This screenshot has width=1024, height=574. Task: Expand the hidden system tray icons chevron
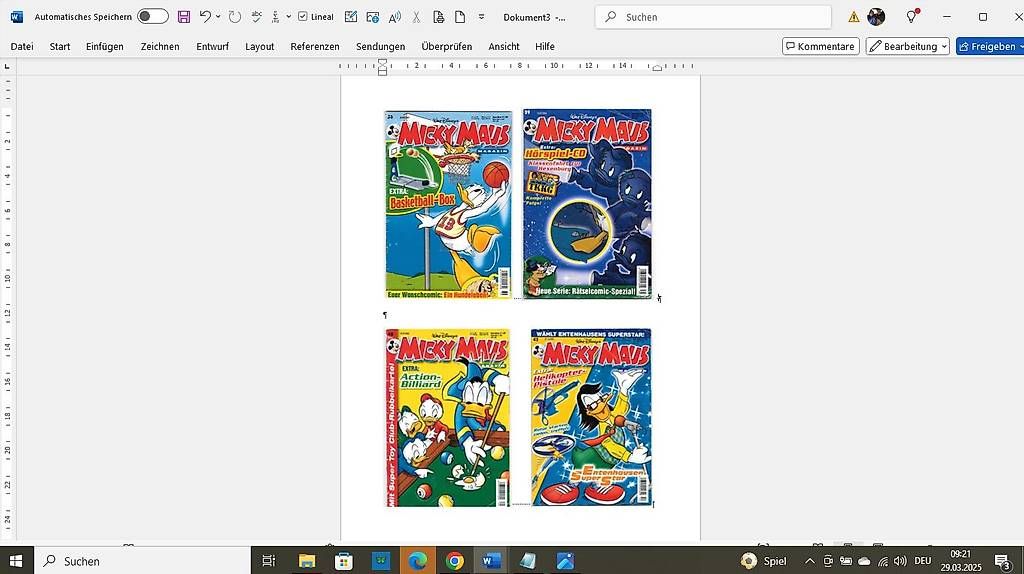(810, 561)
